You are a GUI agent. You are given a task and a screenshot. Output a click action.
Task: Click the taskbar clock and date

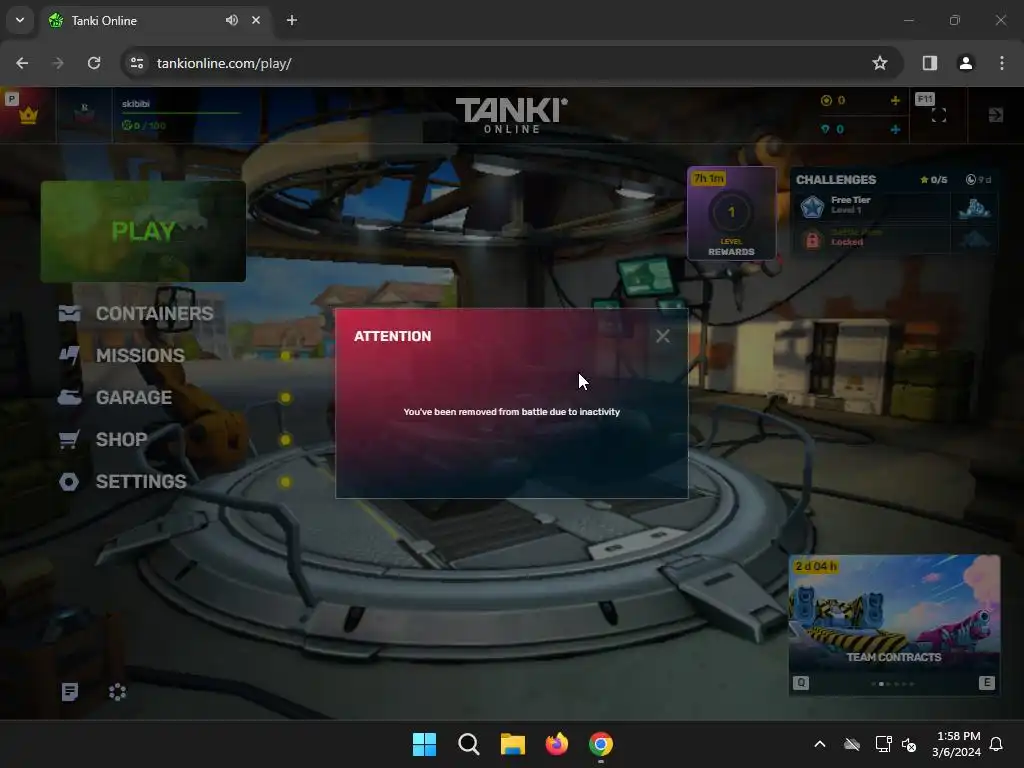tap(957, 744)
